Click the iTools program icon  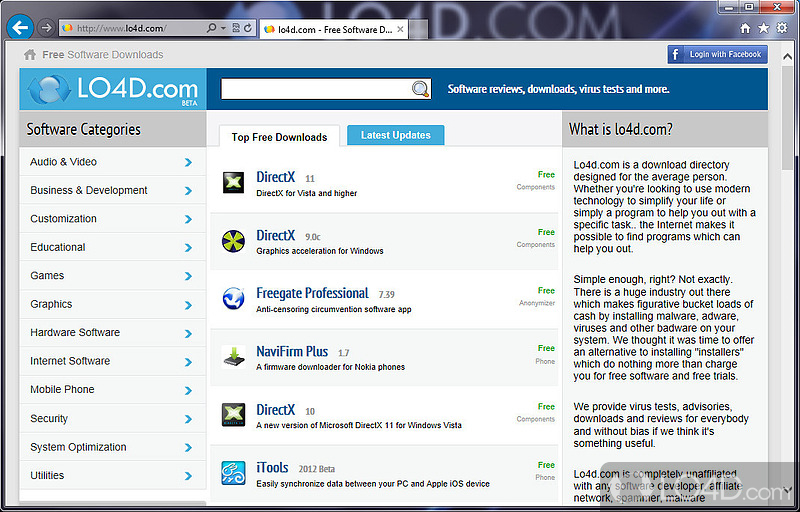(x=233, y=473)
